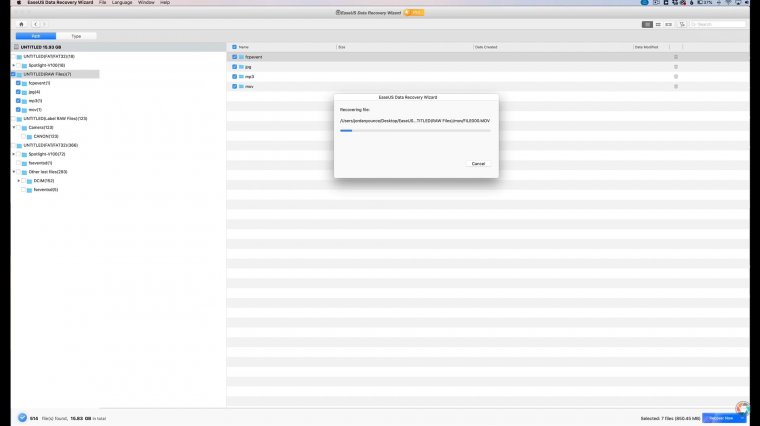
Task: Uncheck jpg(4) in sidebar tree
Action: point(18,92)
